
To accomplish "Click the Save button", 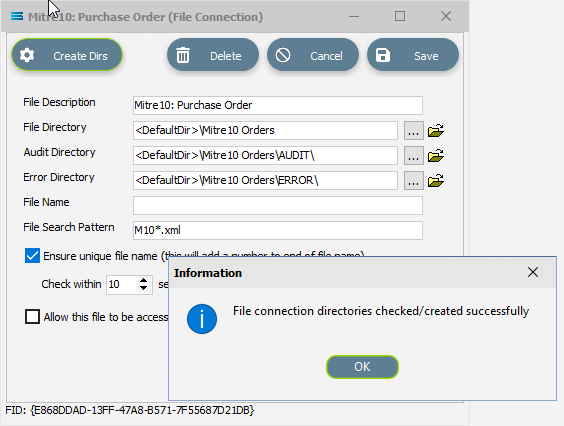I will coord(413,55).
